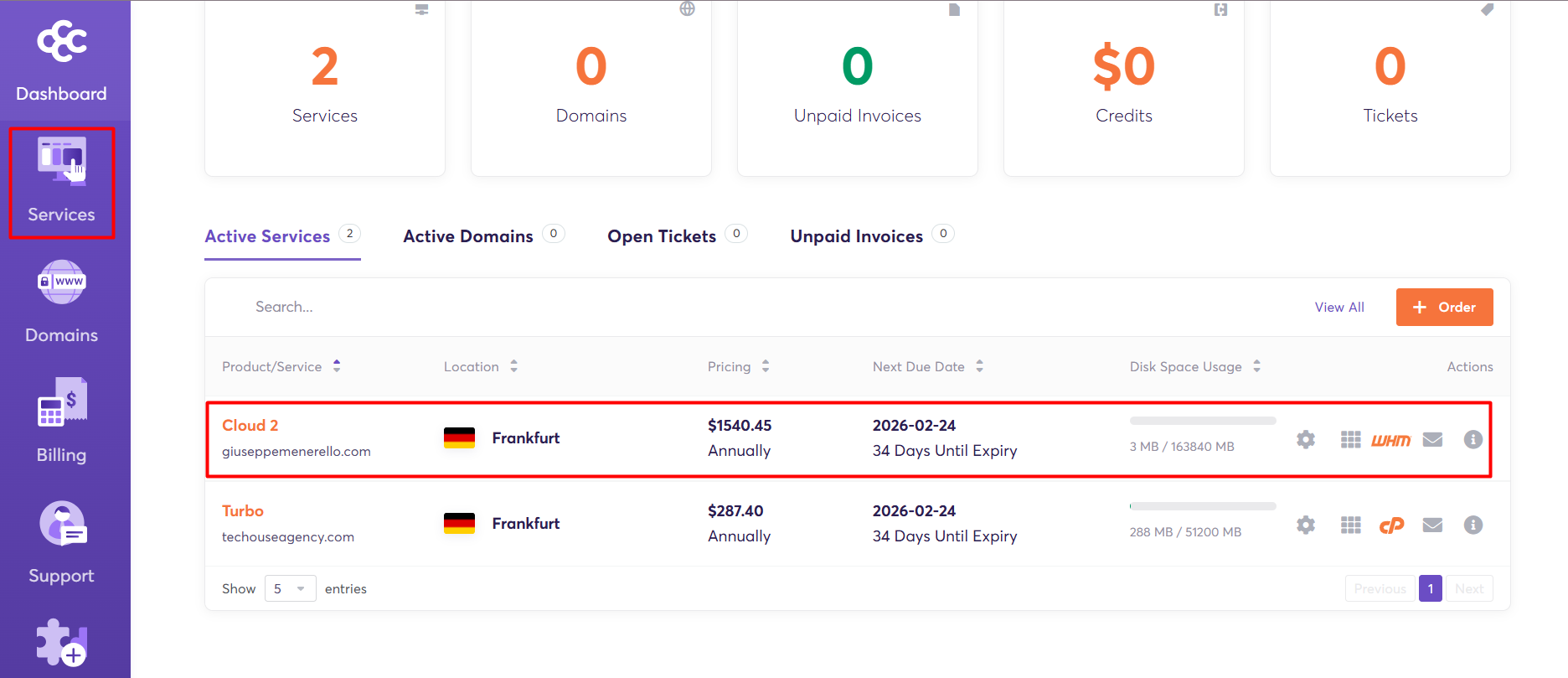Open the grid apps icon for Turbo
The height and width of the screenshot is (678, 1568).
point(1350,525)
